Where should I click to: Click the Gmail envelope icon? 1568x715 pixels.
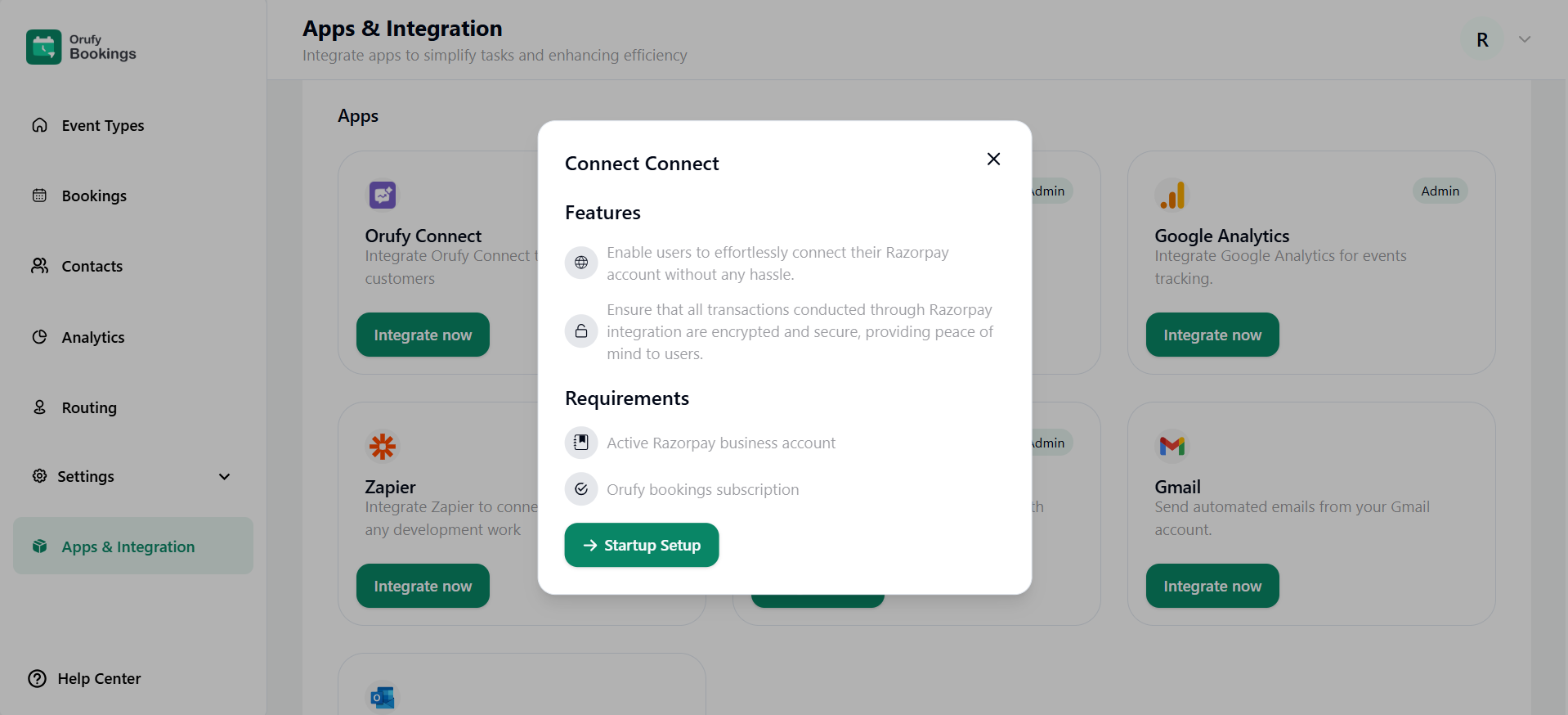[x=1172, y=446]
